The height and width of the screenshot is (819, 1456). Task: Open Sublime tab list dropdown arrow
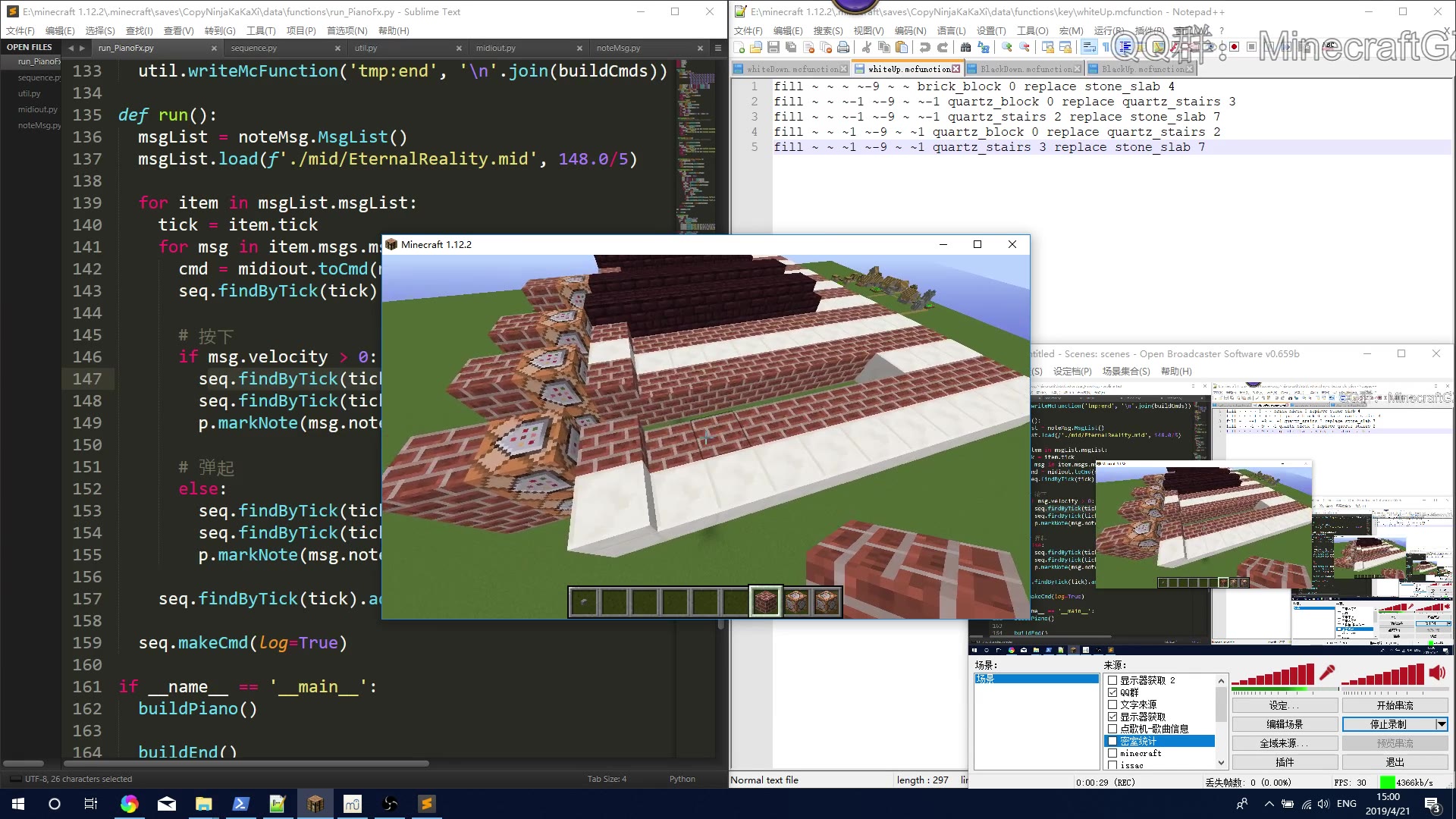[718, 48]
